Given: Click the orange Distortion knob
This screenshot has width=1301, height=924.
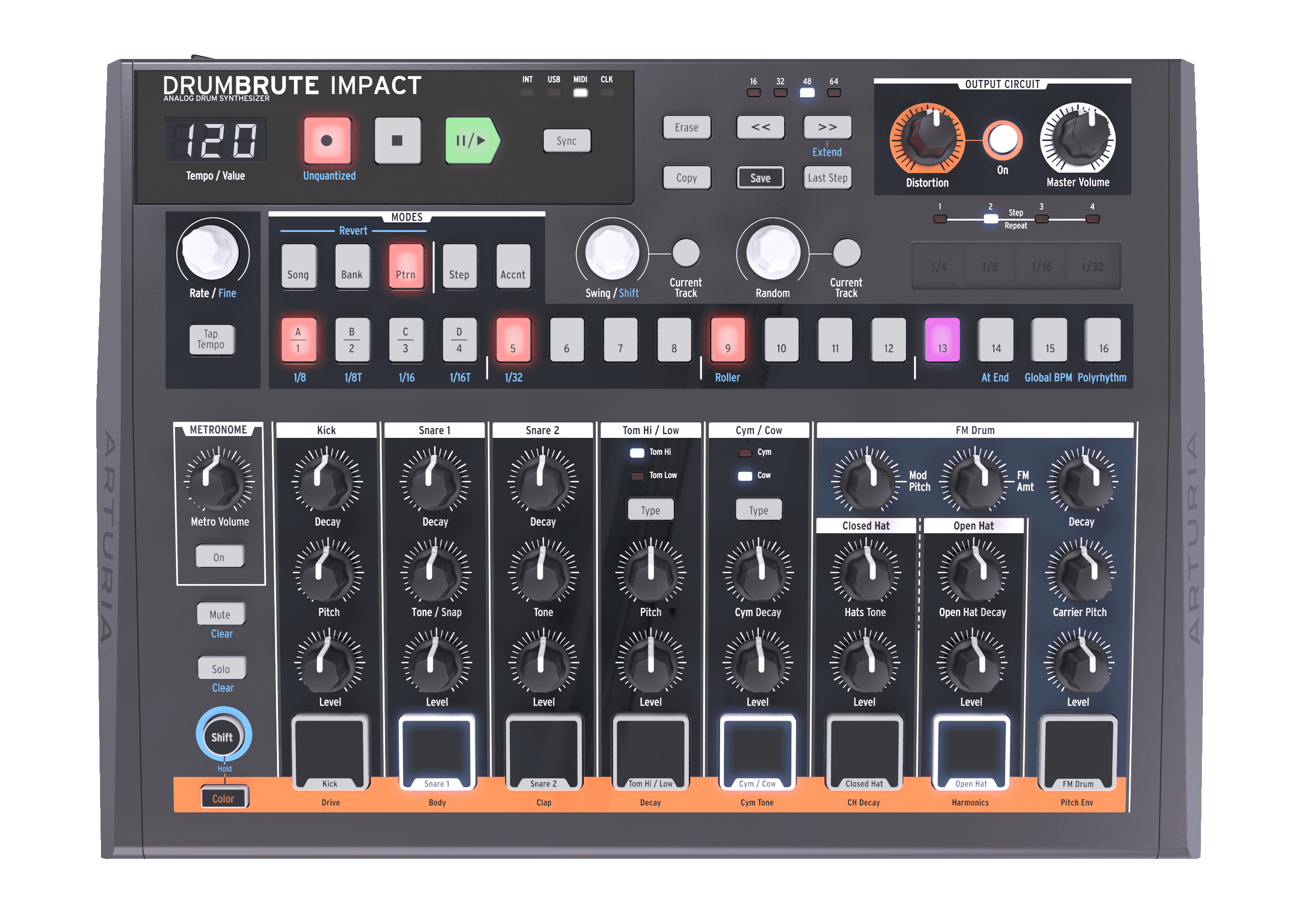Looking at the screenshot, I should pyautogui.click(x=927, y=139).
